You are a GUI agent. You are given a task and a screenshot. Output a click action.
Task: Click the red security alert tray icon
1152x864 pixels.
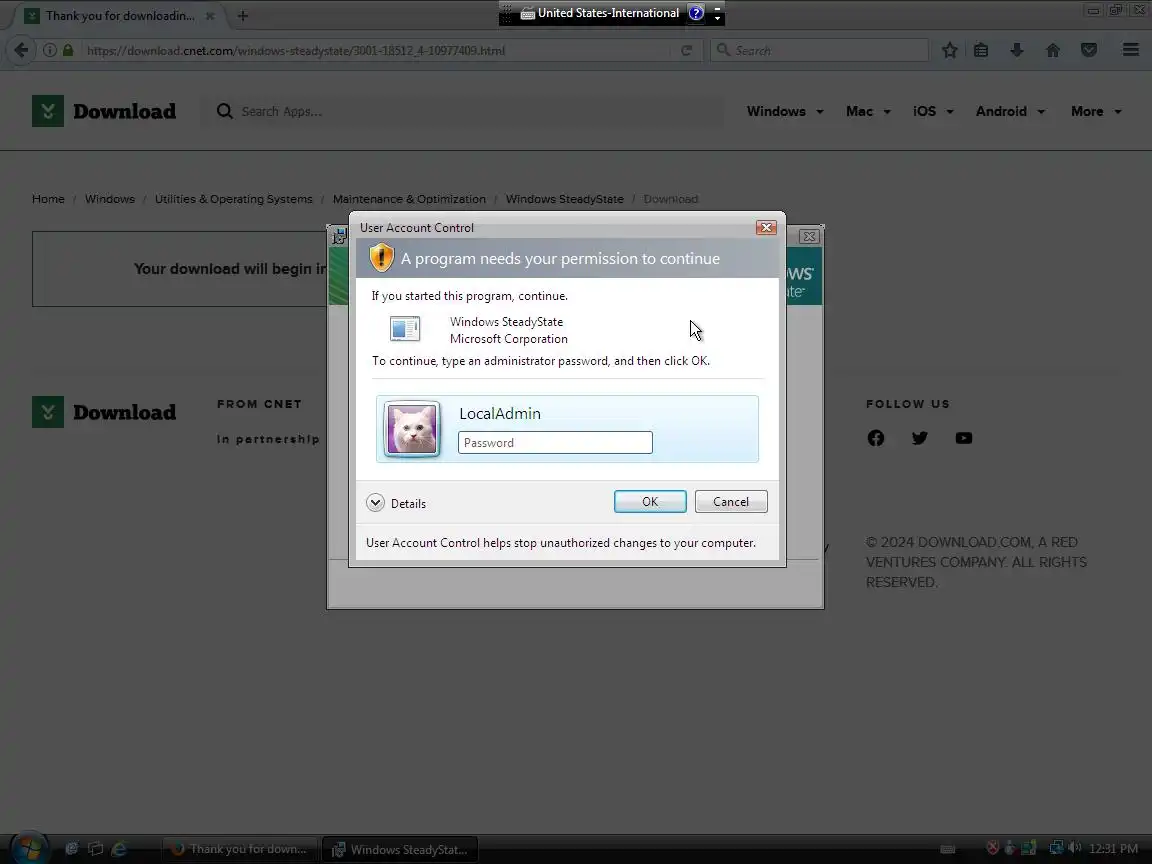click(x=993, y=848)
